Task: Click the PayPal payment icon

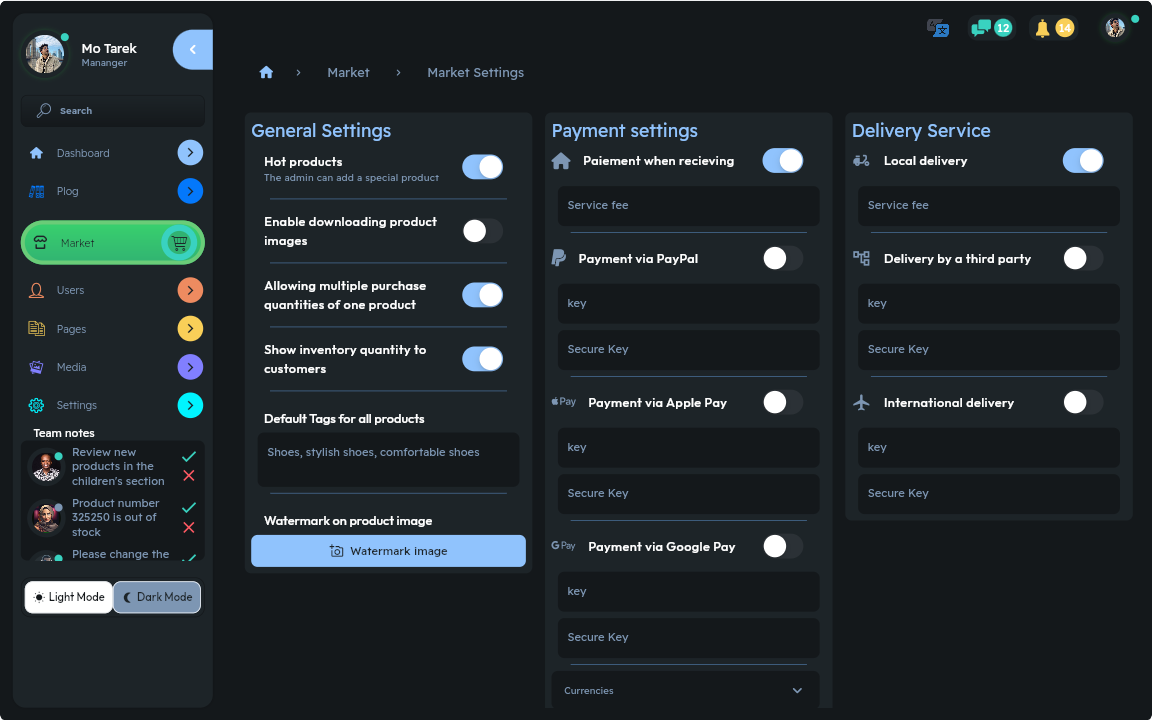Action: [x=558, y=258]
